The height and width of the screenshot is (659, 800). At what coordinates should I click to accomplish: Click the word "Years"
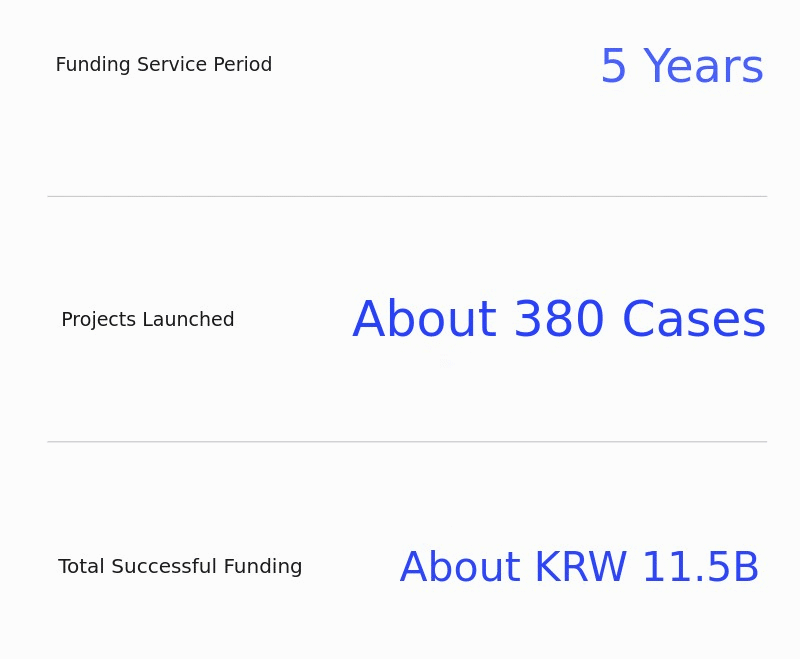tap(703, 68)
